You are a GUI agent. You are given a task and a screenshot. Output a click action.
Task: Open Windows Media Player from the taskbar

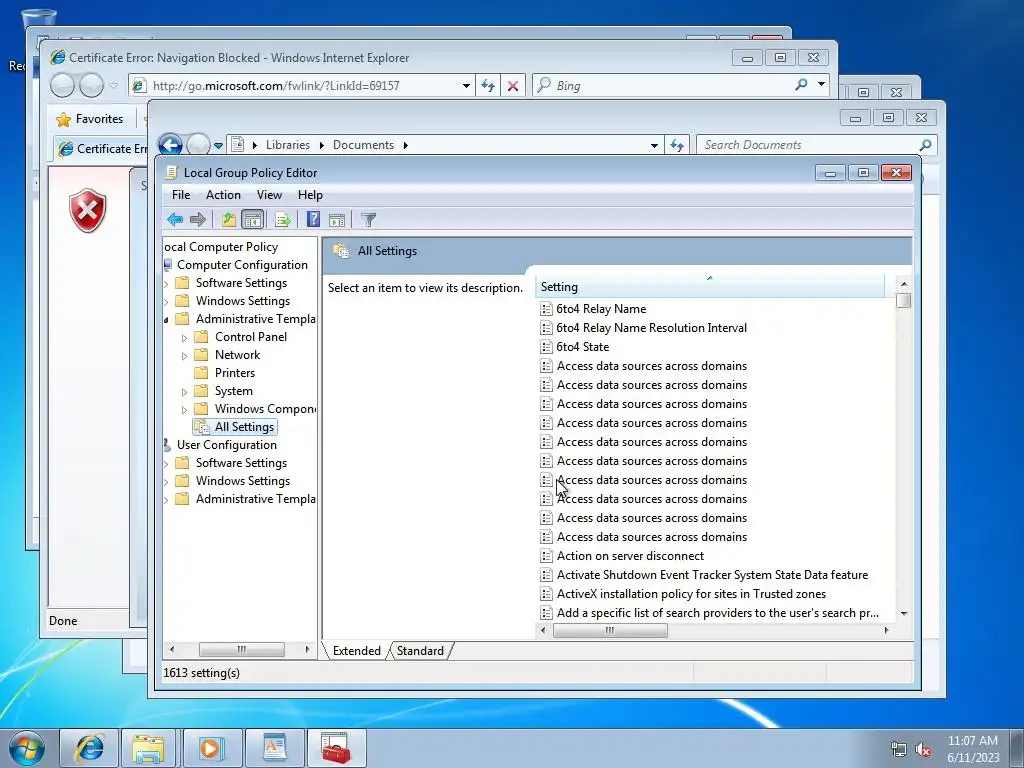point(210,748)
